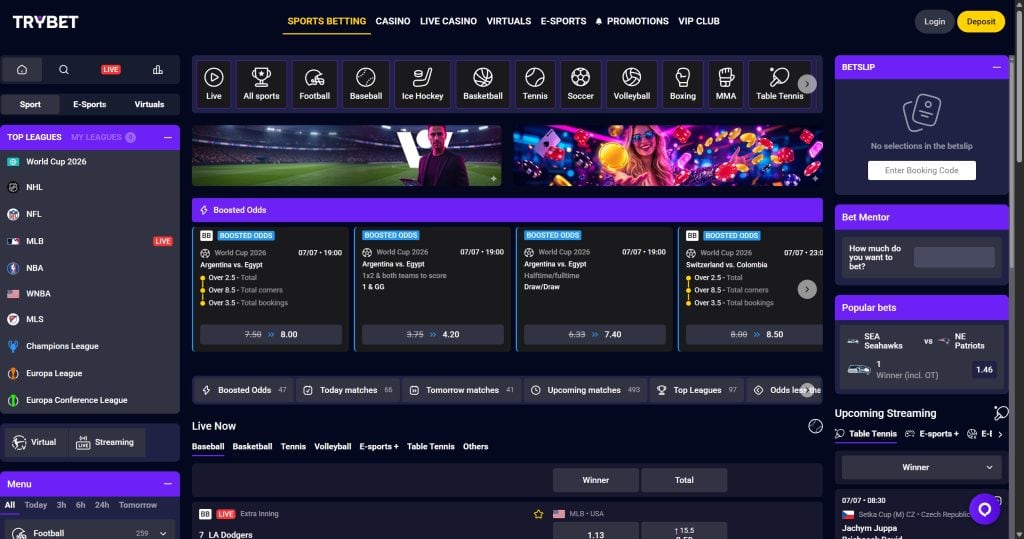Open the statistics bar chart icon
Viewport: 1024px width, 539px height.
coord(157,70)
